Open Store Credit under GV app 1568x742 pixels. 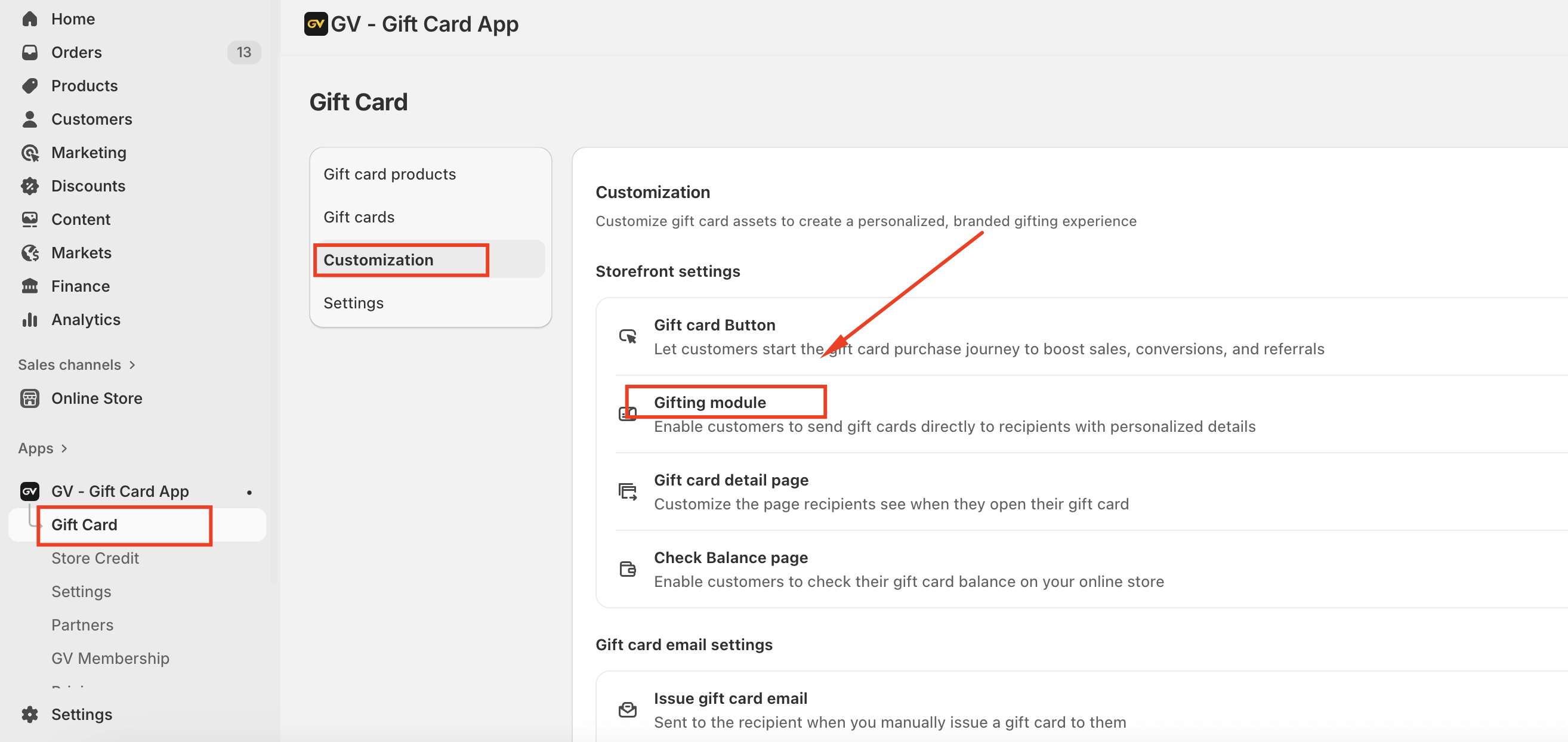click(x=95, y=558)
